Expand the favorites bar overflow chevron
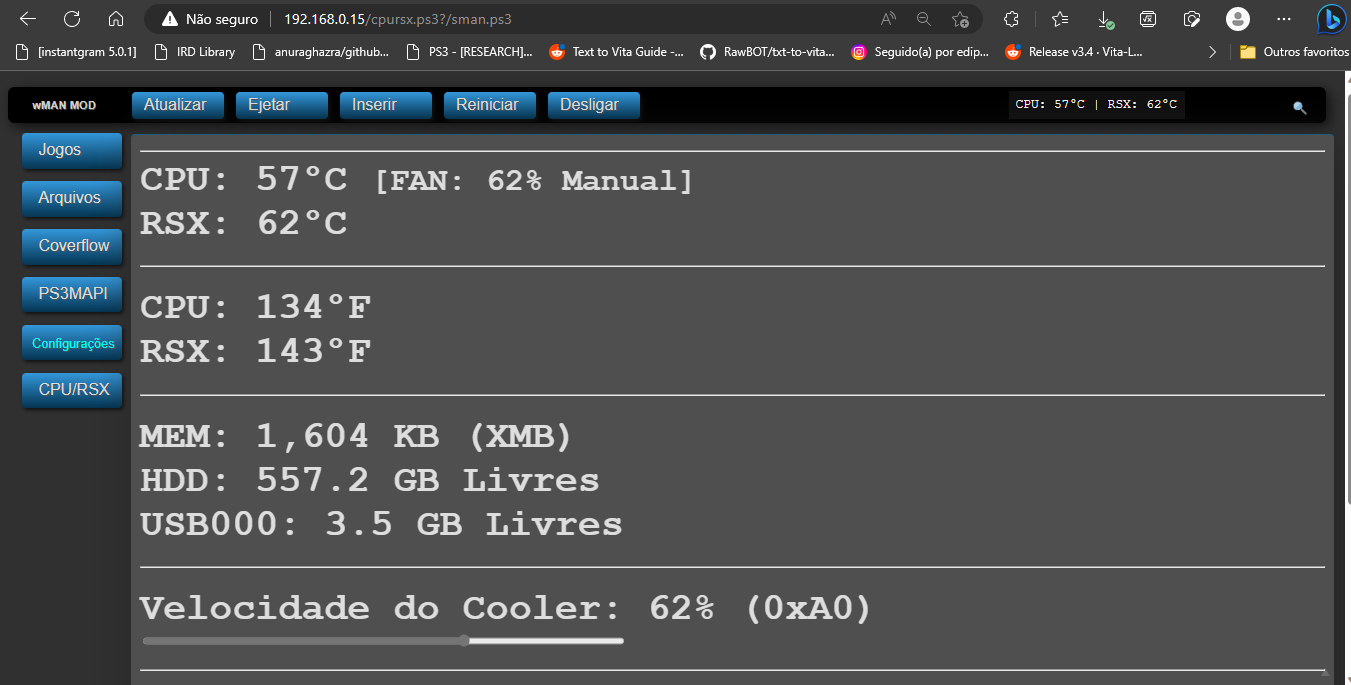The image size is (1351, 685). click(x=1212, y=51)
